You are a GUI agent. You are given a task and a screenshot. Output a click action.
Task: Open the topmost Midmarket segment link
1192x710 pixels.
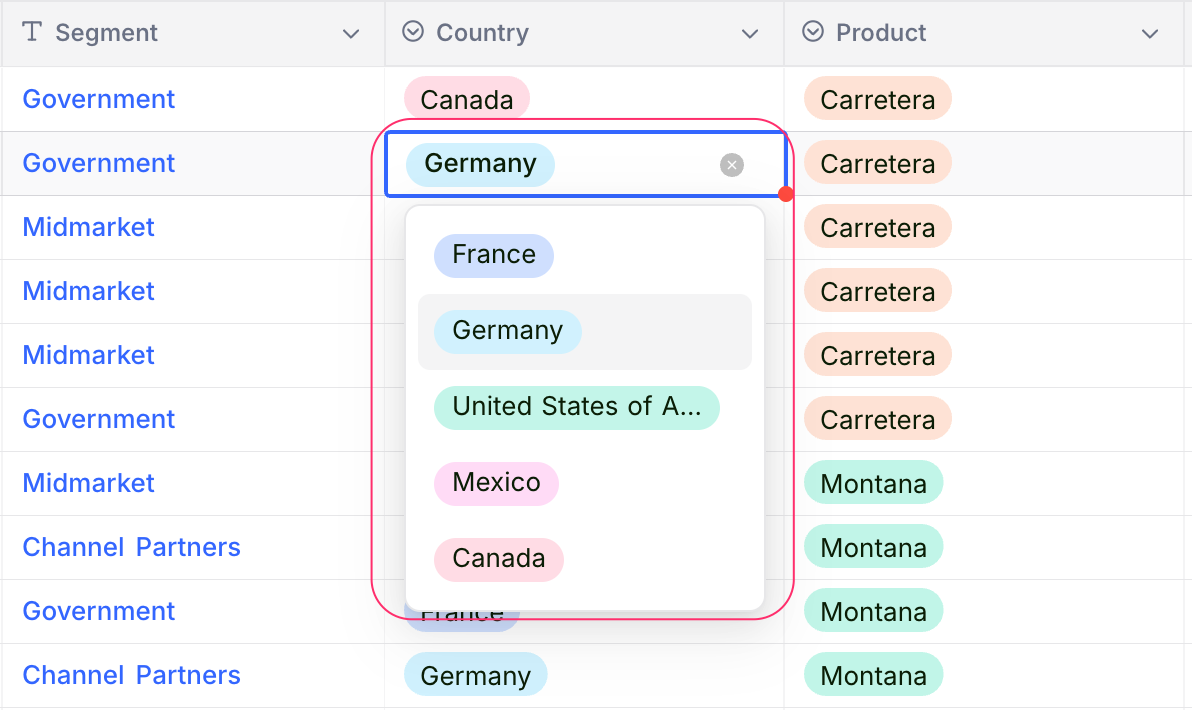89,227
